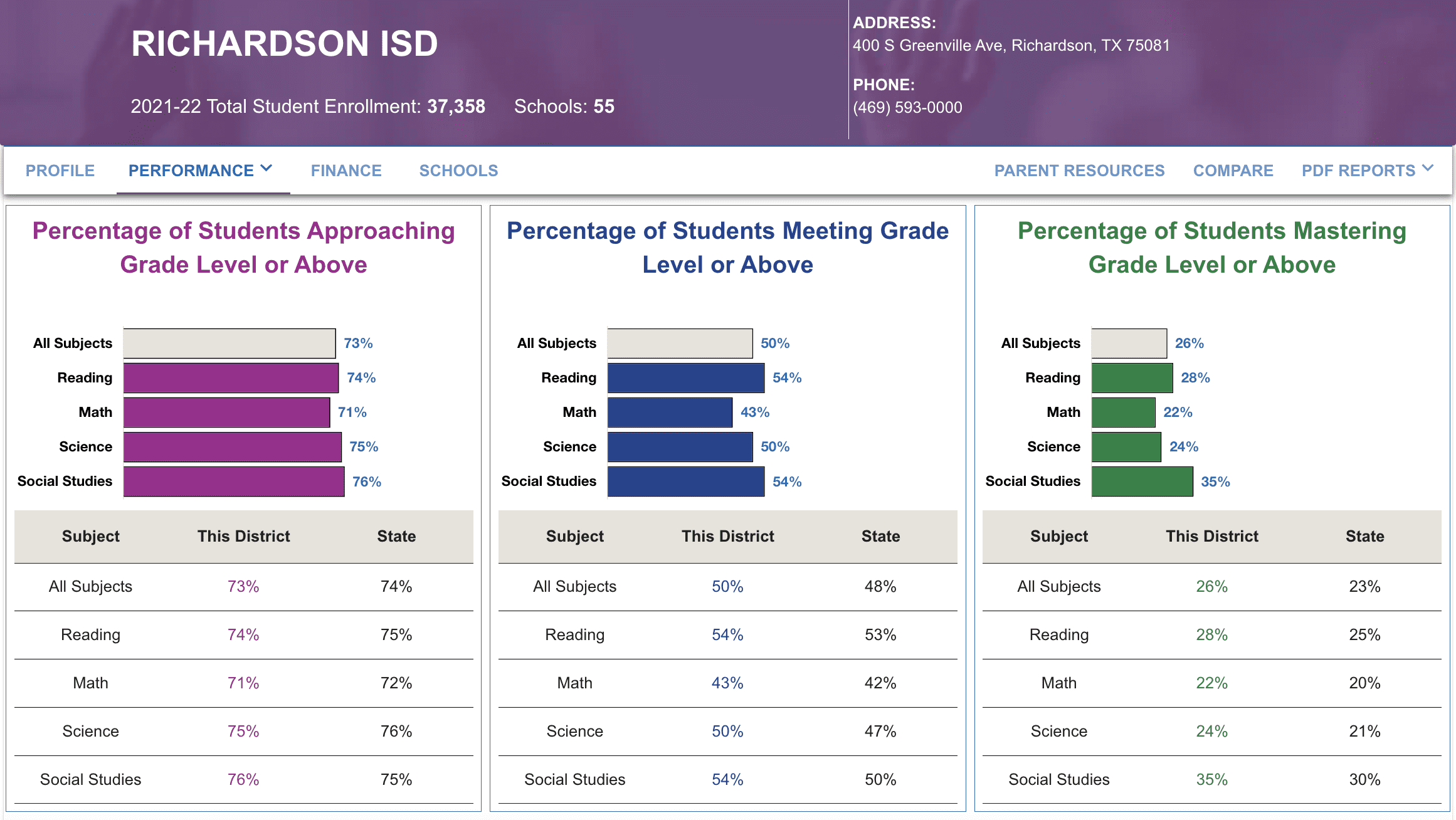Open the Schools tab
Screen dimensions: 1456x820
(458, 171)
